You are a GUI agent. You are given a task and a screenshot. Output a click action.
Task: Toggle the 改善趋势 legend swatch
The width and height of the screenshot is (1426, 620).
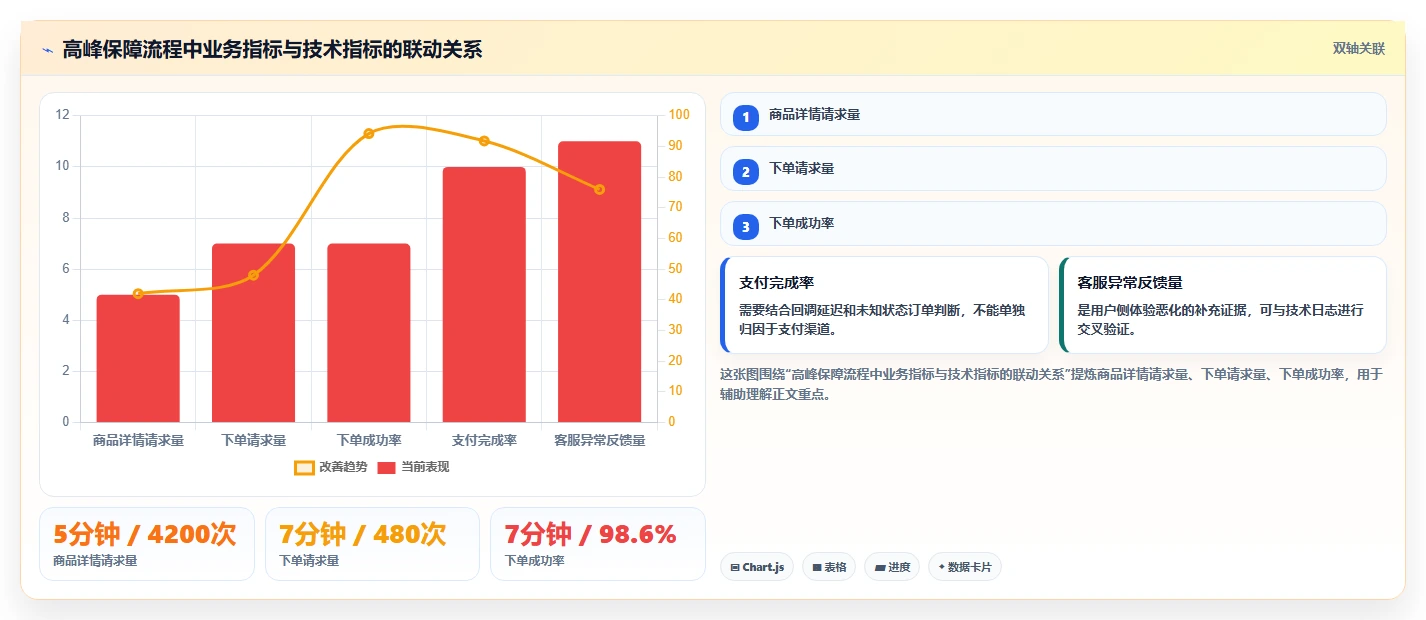pyautogui.click(x=304, y=467)
